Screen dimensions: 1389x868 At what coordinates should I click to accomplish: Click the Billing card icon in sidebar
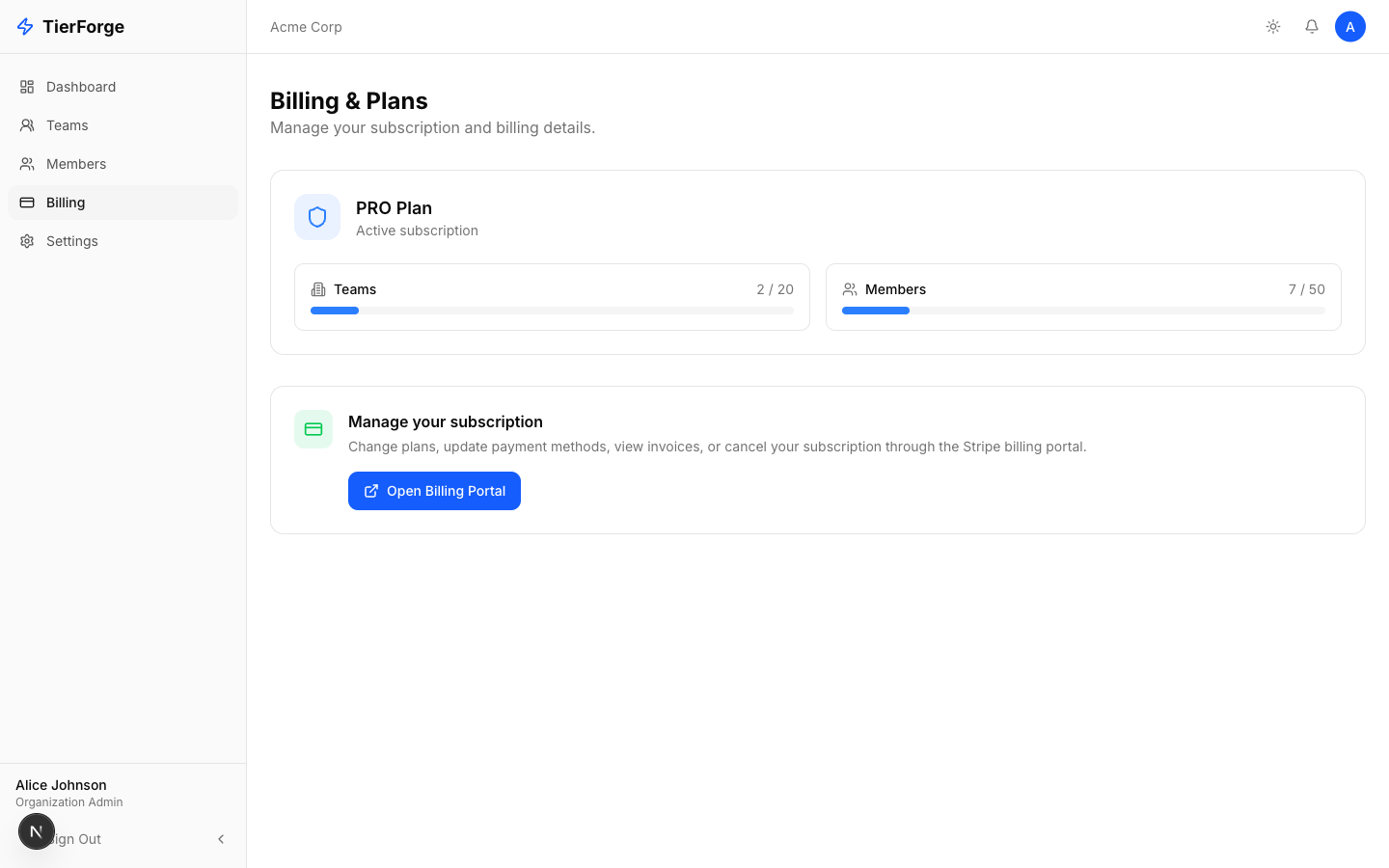27,203
